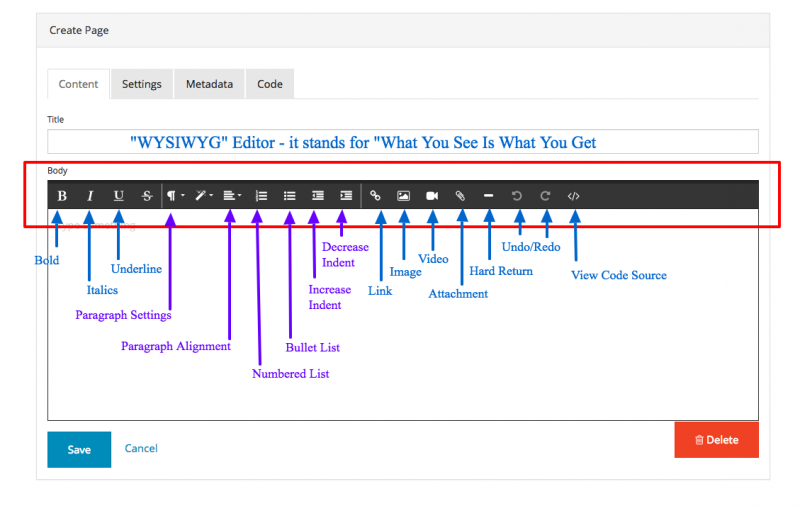Insert a horizontal rule line
The image size is (800, 506).
488,196
